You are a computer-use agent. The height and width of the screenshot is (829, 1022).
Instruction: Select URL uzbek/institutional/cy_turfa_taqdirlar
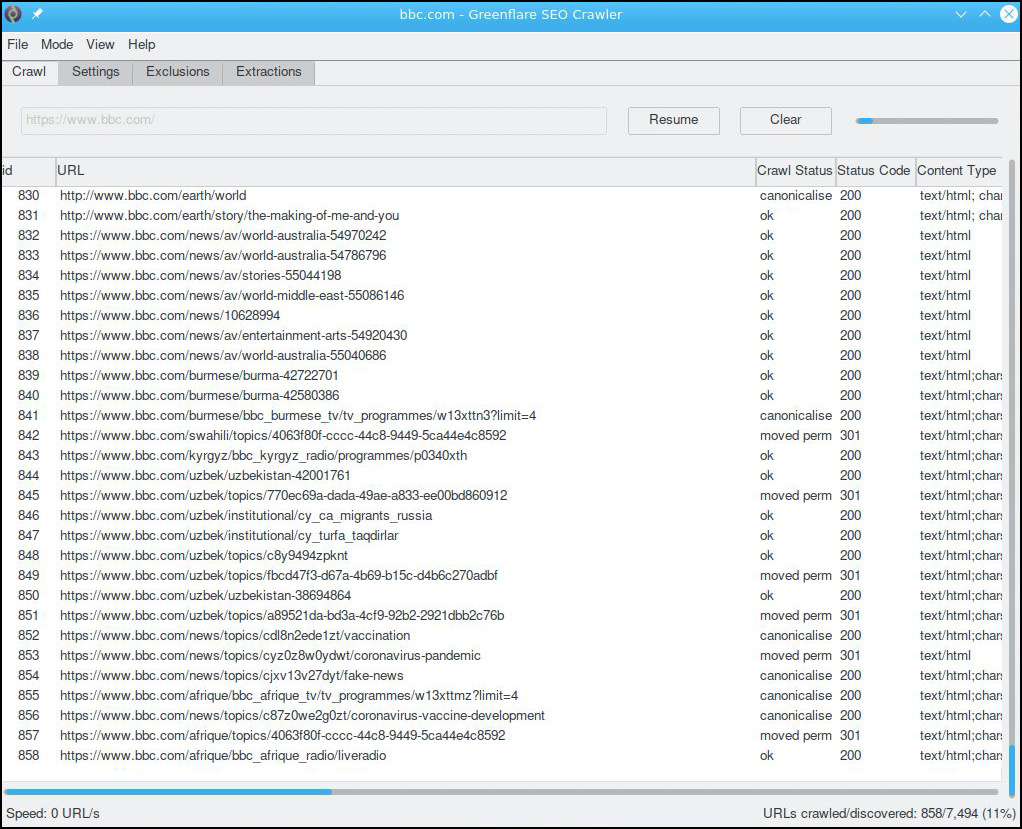click(229, 535)
